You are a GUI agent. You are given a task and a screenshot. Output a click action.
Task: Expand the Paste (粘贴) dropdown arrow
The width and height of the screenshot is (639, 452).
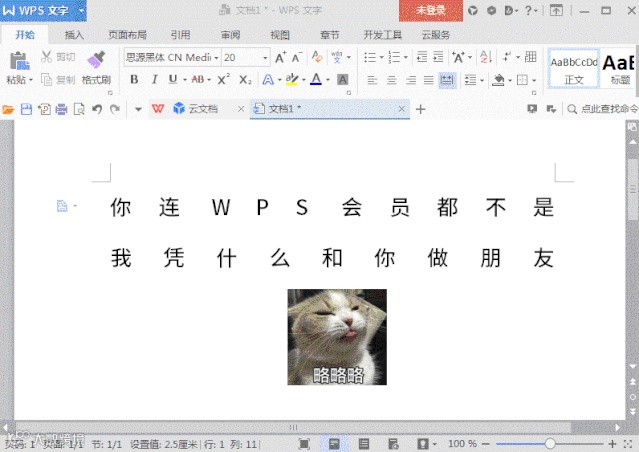pyautogui.click(x=31, y=80)
